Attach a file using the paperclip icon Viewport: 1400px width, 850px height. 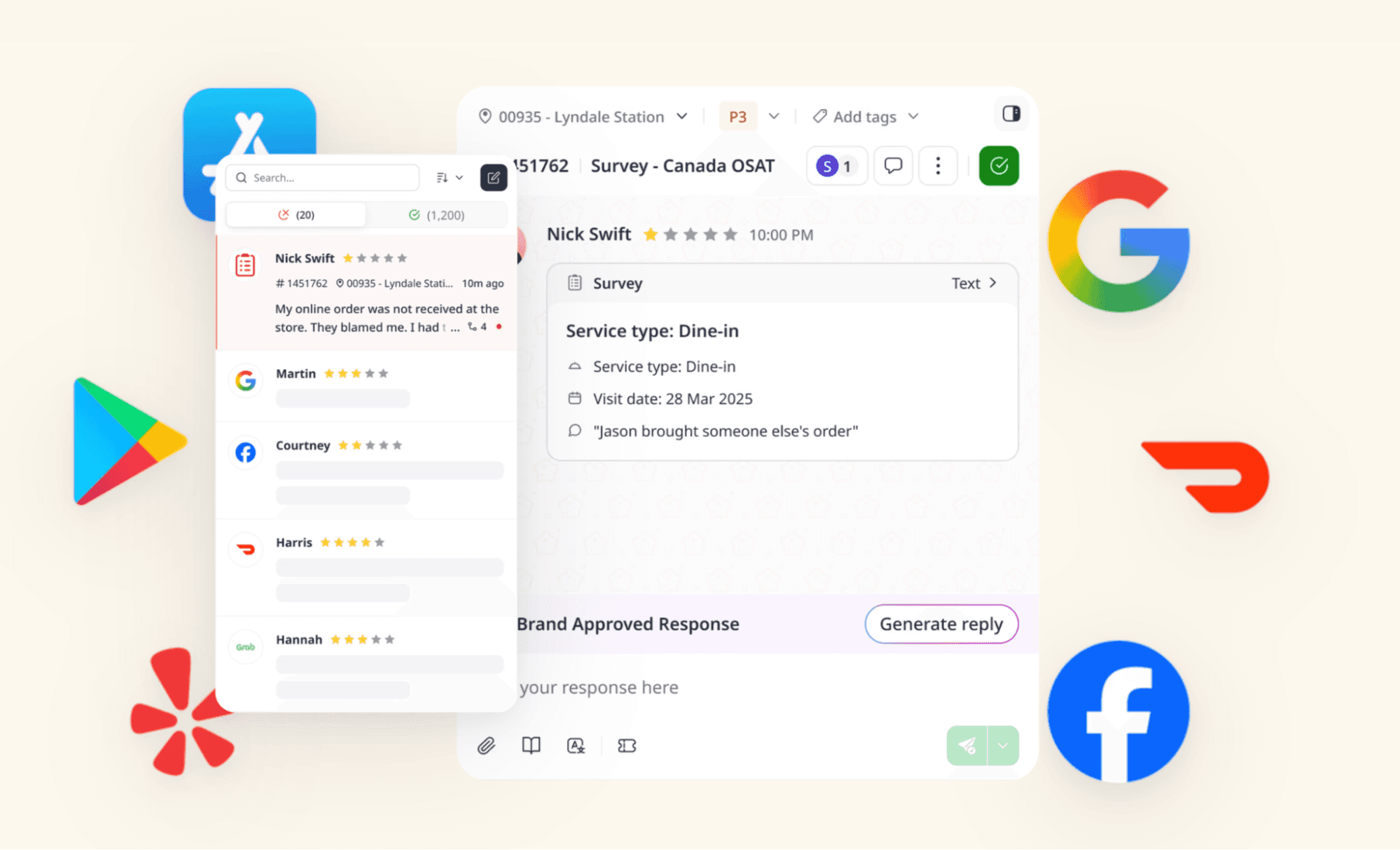click(487, 745)
